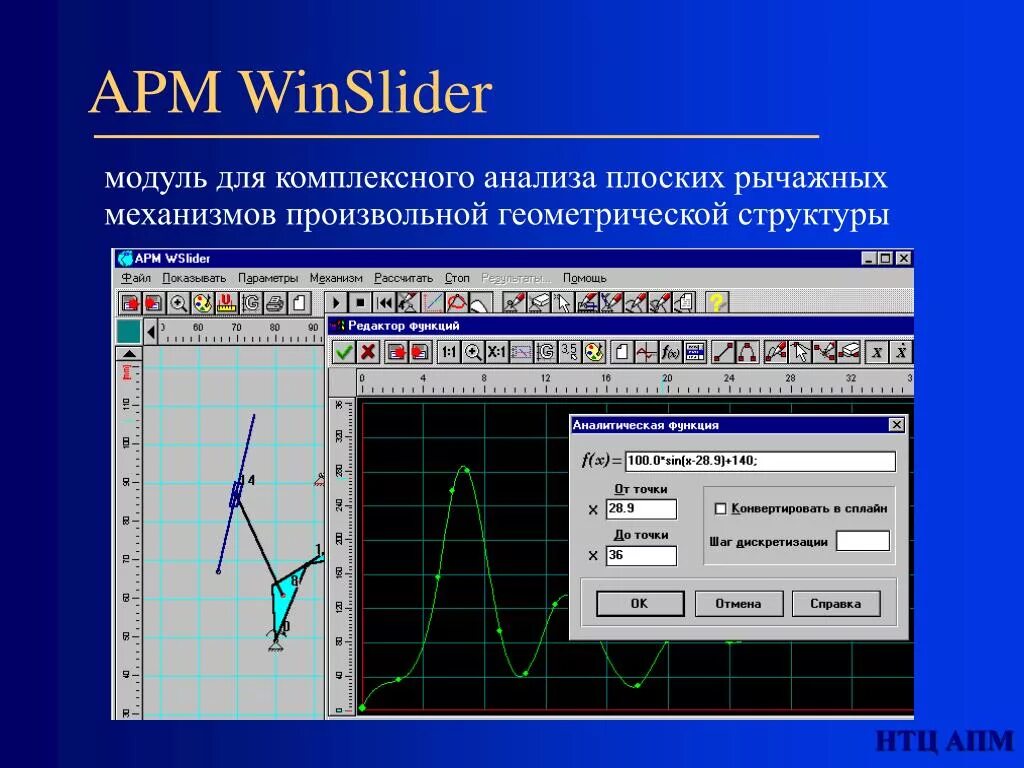Click the Шаг дискретизации input field
This screenshot has height=768, width=1024.
(x=863, y=541)
